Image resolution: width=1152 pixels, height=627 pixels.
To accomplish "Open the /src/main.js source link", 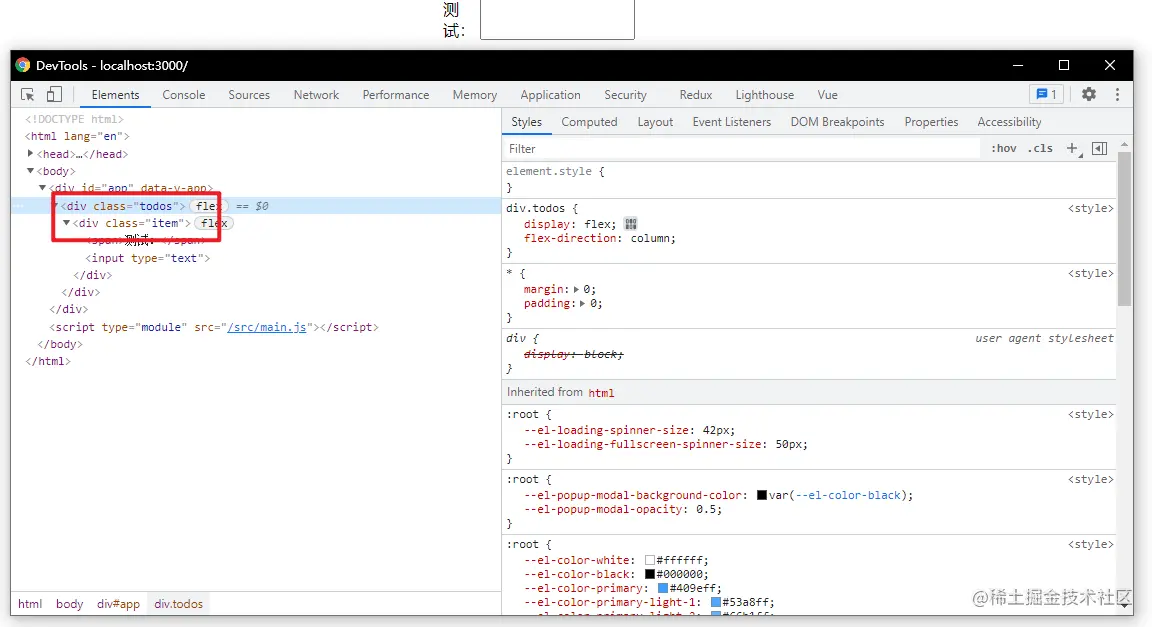I will pos(265,326).
